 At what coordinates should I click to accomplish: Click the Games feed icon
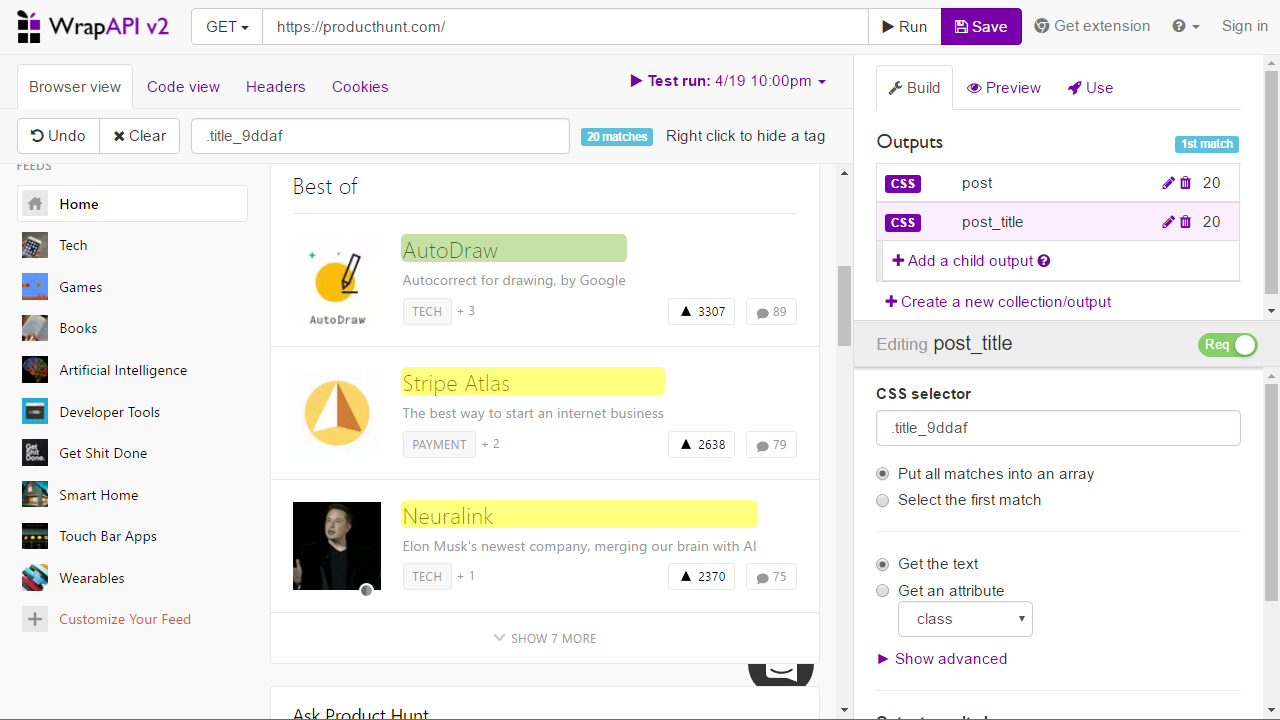click(35, 287)
